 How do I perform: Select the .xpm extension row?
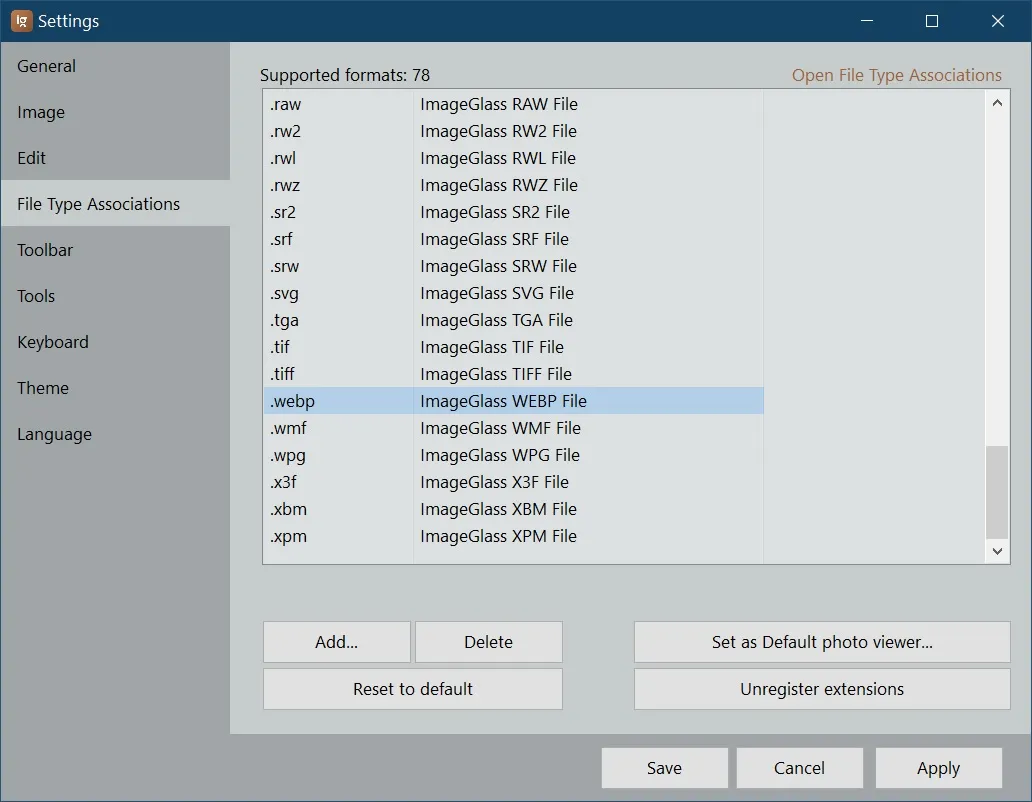[513, 536]
